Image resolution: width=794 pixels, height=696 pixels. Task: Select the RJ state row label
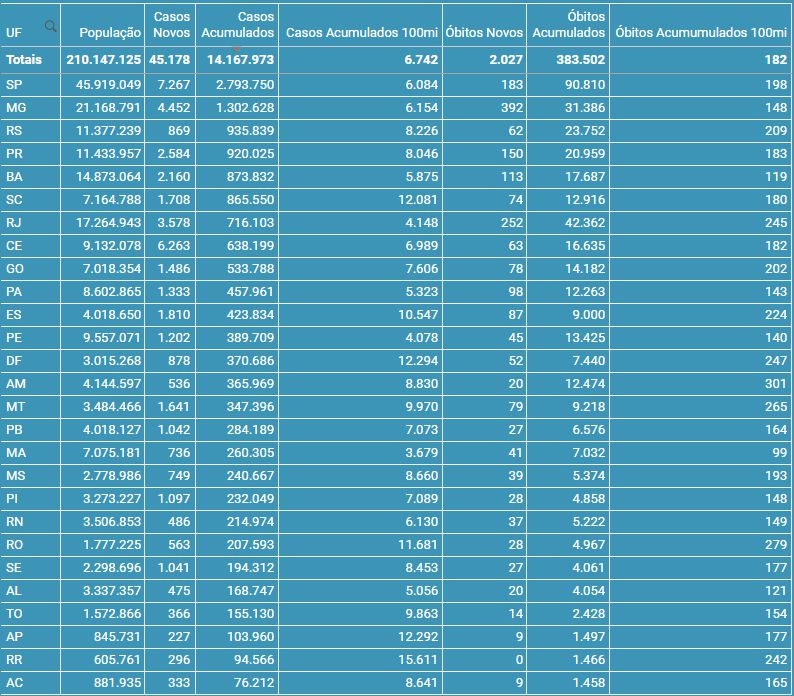point(14,222)
